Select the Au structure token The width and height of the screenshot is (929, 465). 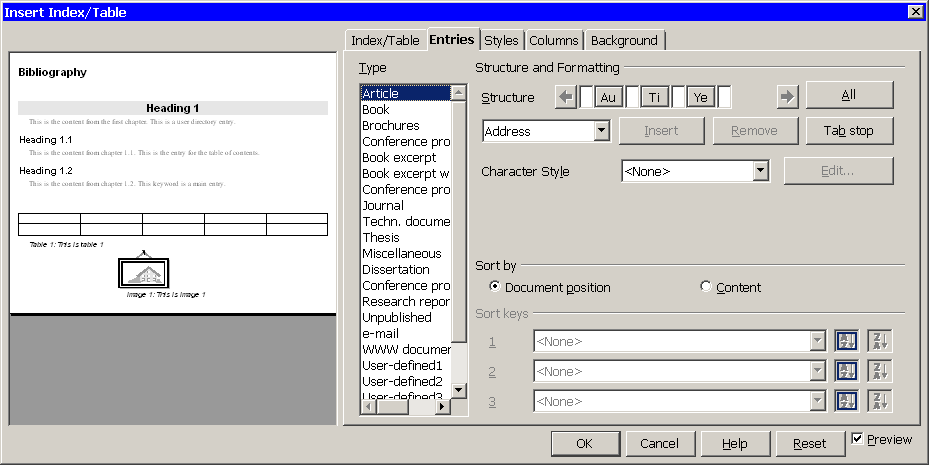tap(608, 97)
